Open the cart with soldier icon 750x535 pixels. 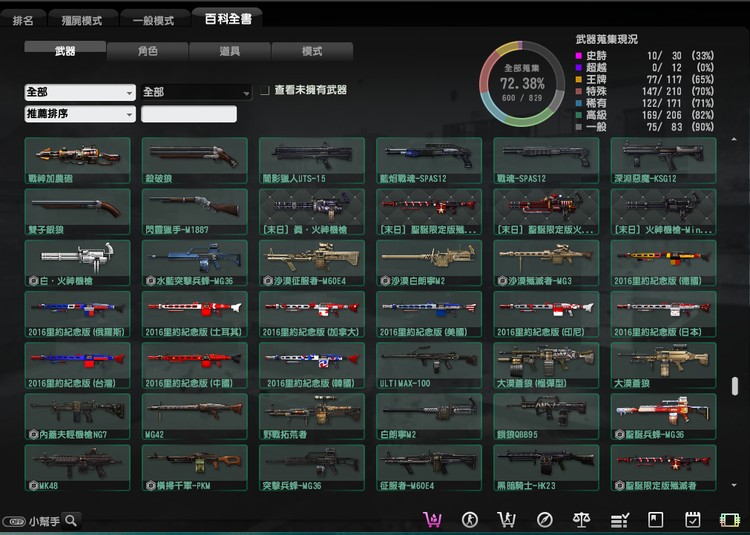pyautogui.click(x=507, y=520)
